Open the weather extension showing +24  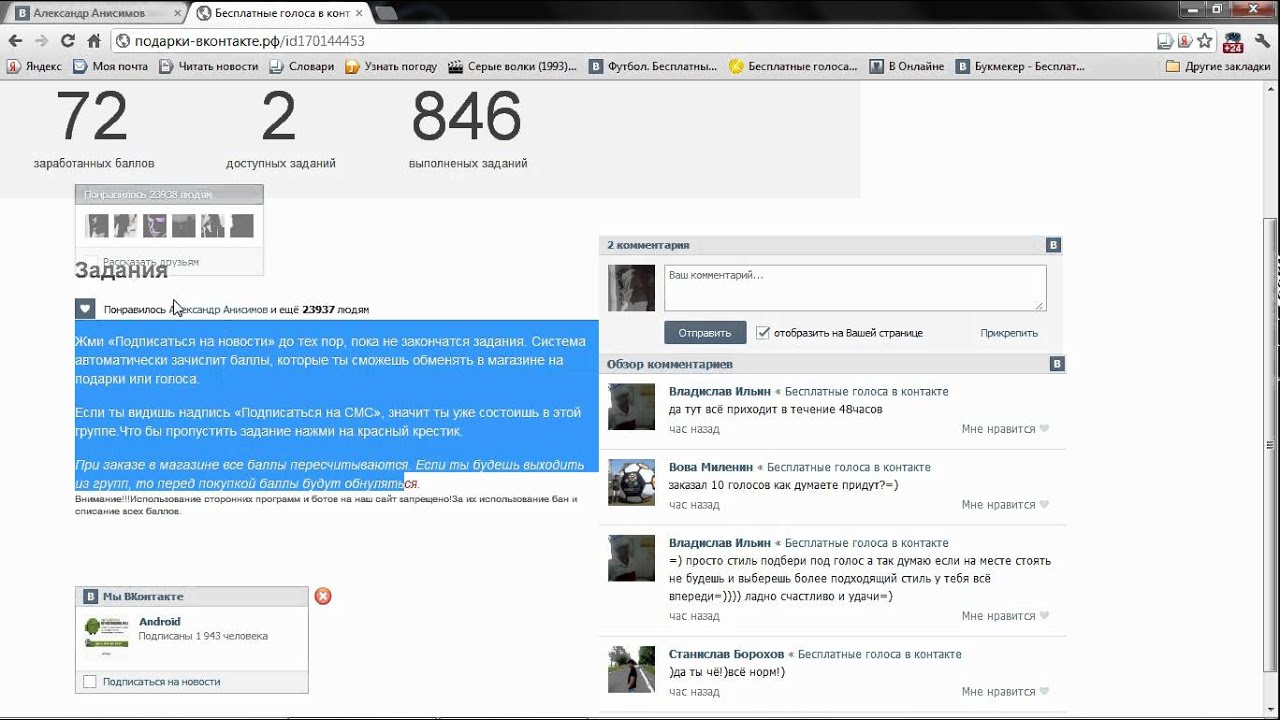tap(1233, 41)
